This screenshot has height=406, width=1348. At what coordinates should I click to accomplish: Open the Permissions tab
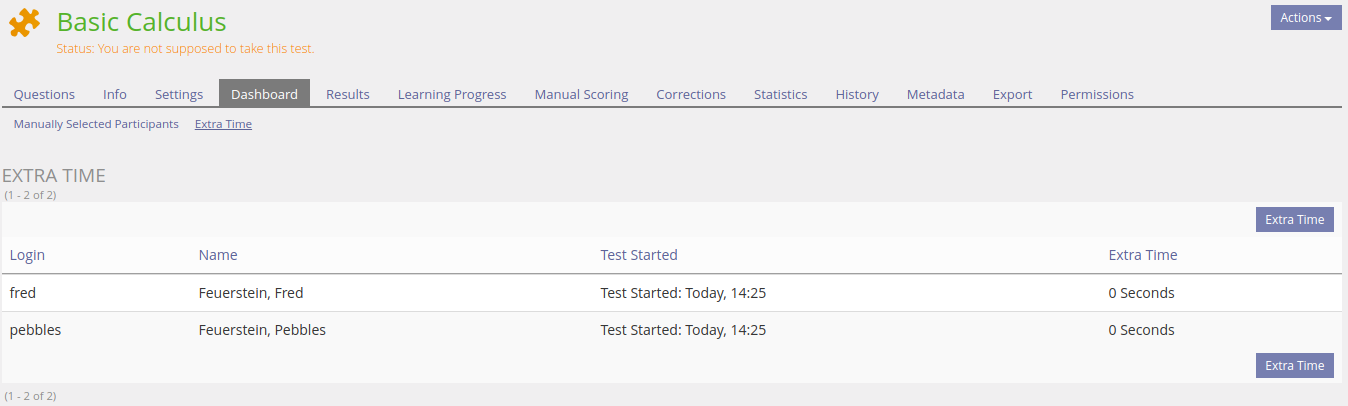1097,94
